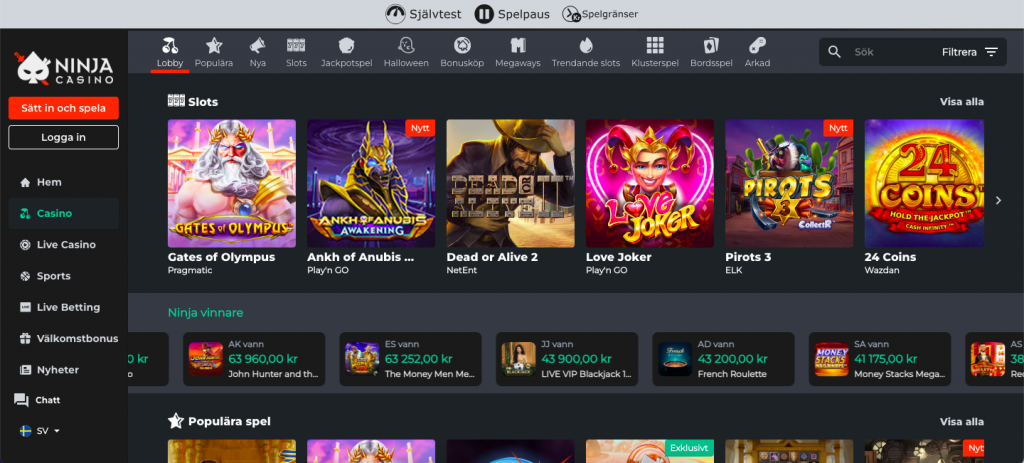Open the Love Joker game thumbnail
Viewport: 1024px width, 463px height.
[x=650, y=184]
